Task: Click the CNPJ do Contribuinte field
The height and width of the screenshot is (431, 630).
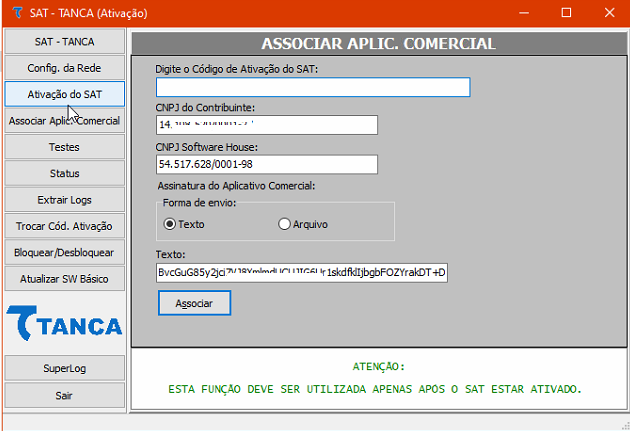Action: coord(267,125)
